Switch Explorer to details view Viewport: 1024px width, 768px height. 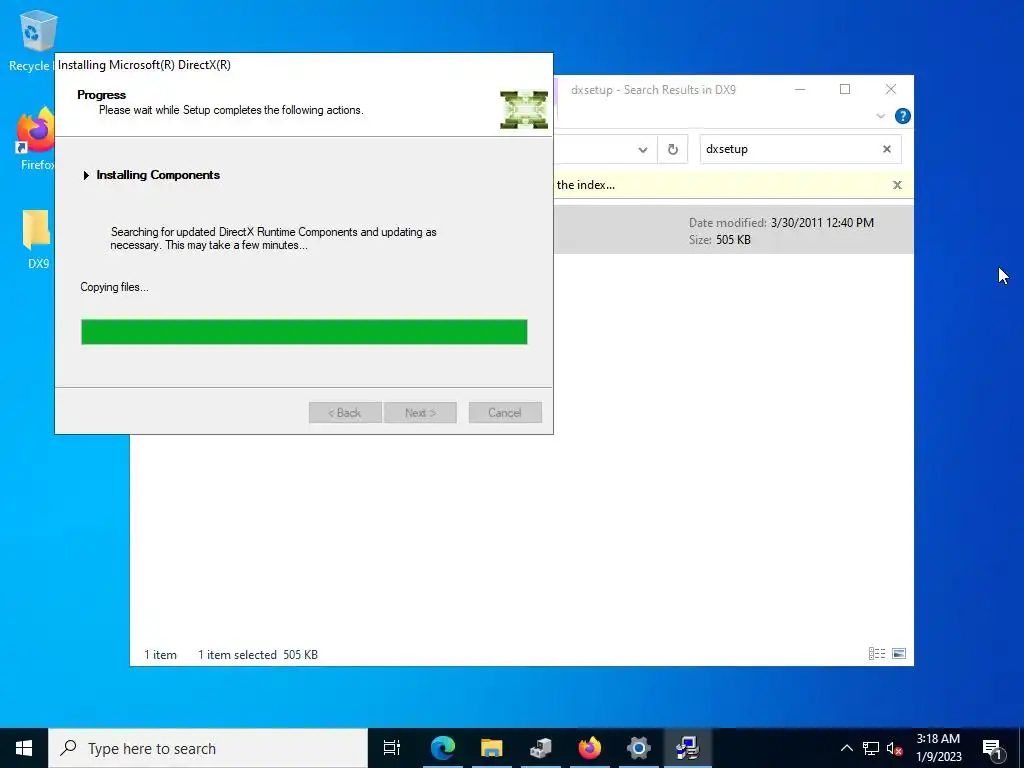876,654
